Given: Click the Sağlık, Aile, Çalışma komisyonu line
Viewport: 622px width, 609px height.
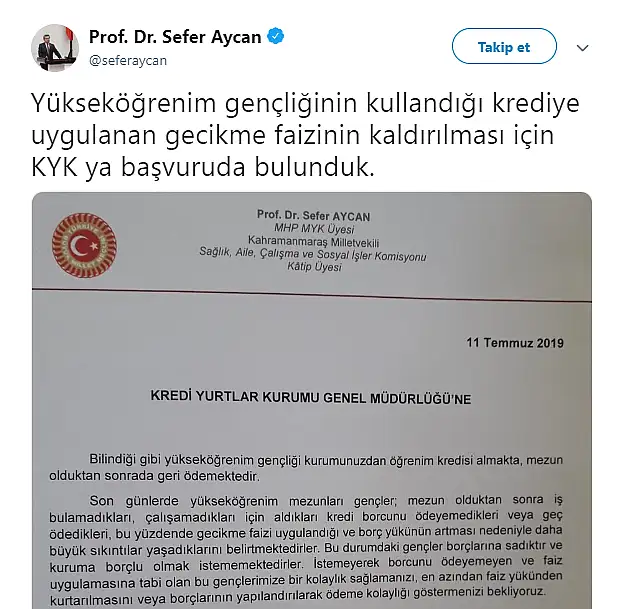Looking at the screenshot, I should click(x=313, y=254).
